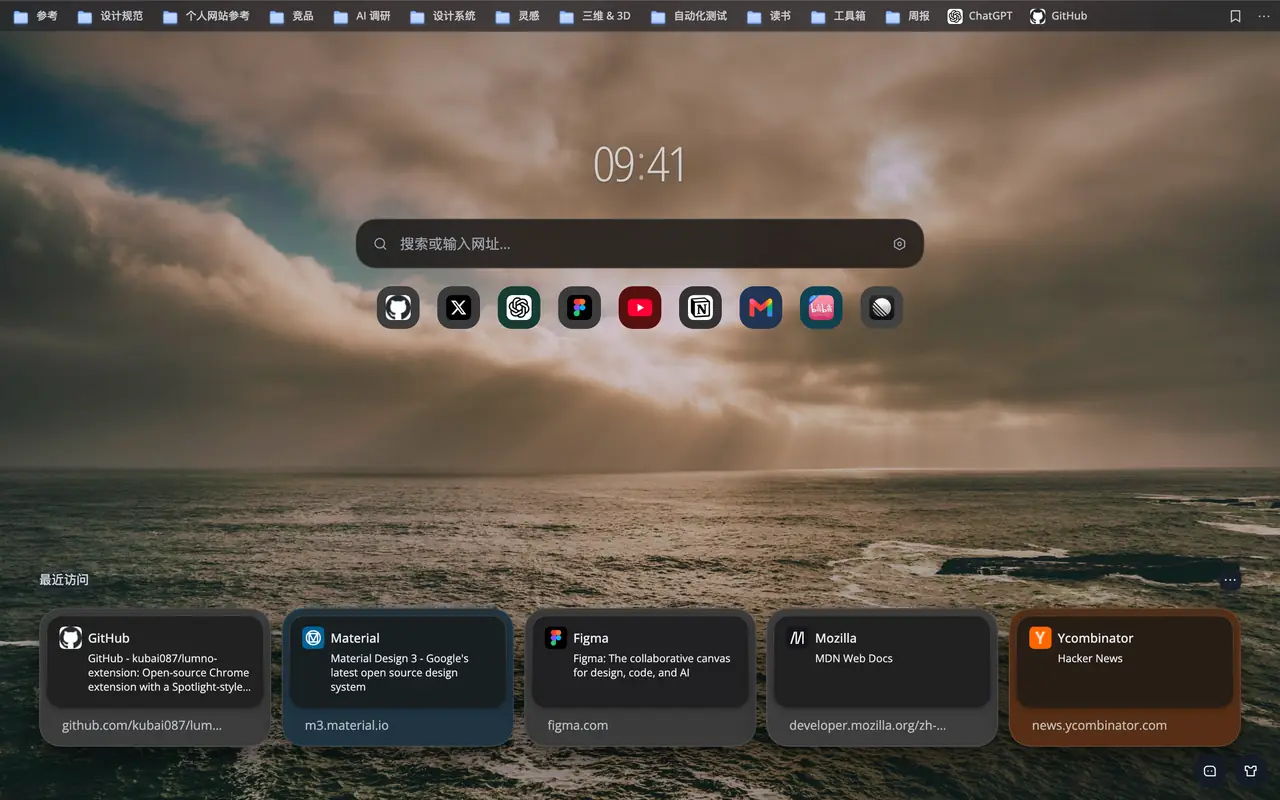Click the 最近访问 section heading
Viewport: 1280px width, 800px height.
64,580
